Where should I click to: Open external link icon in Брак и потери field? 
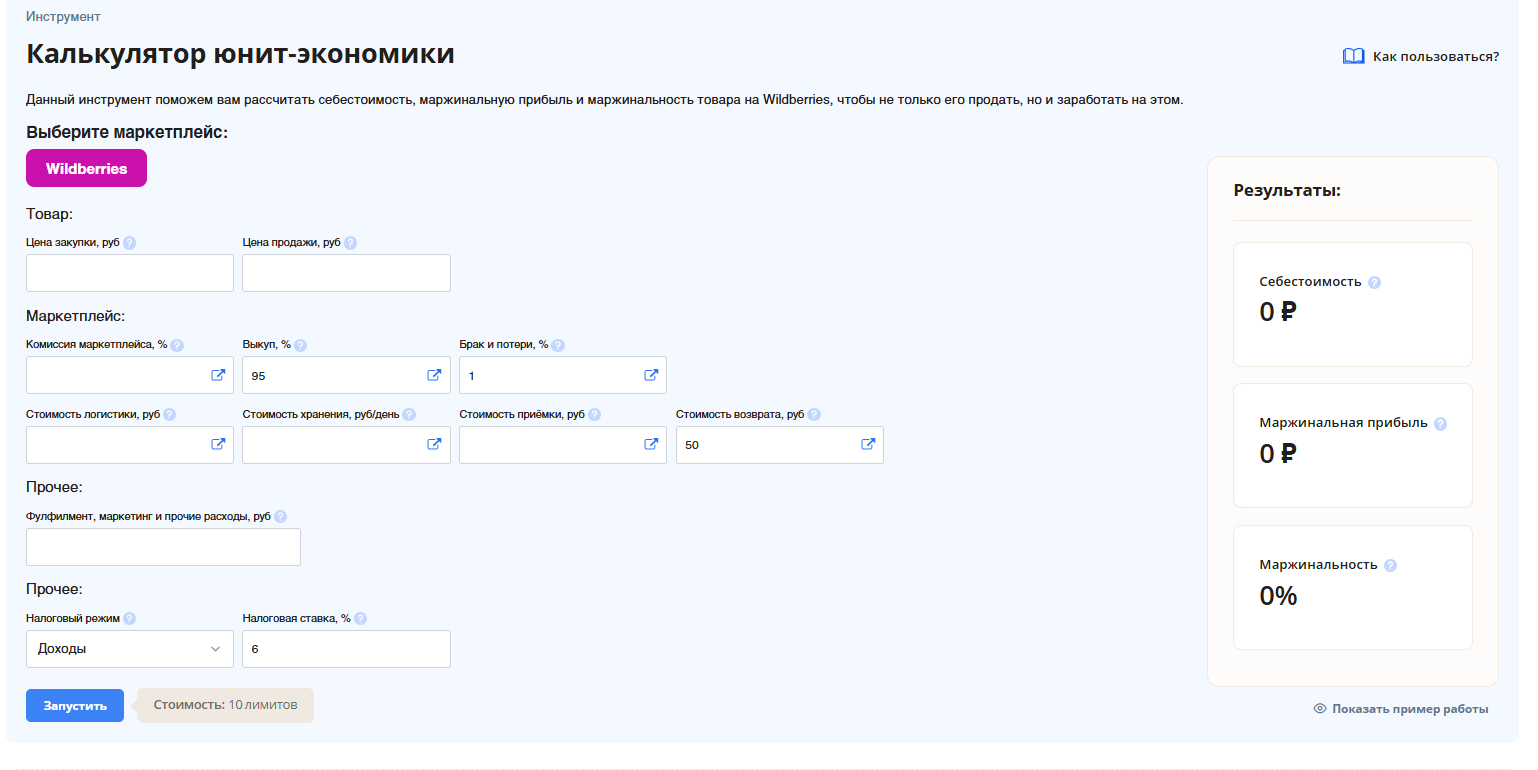point(651,375)
